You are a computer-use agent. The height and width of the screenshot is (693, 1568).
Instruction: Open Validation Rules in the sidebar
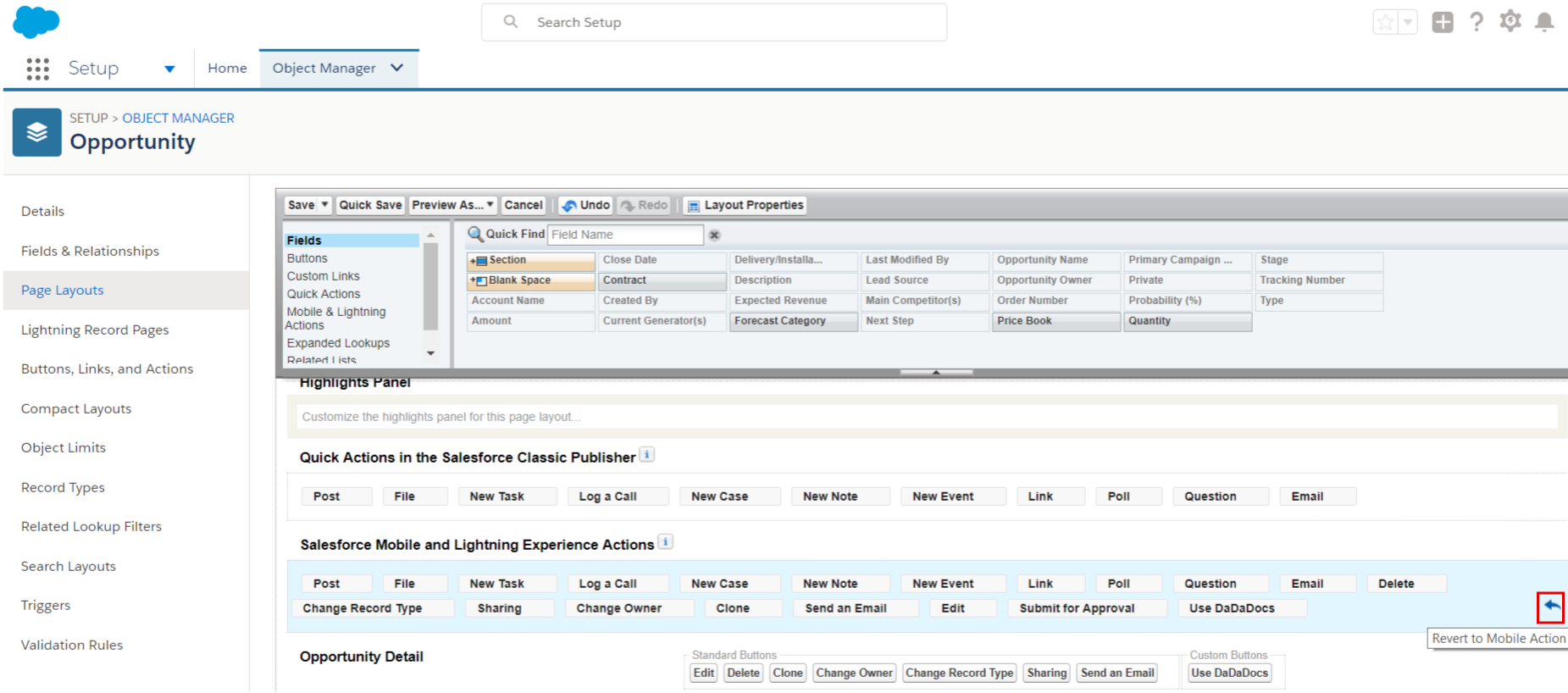72,645
